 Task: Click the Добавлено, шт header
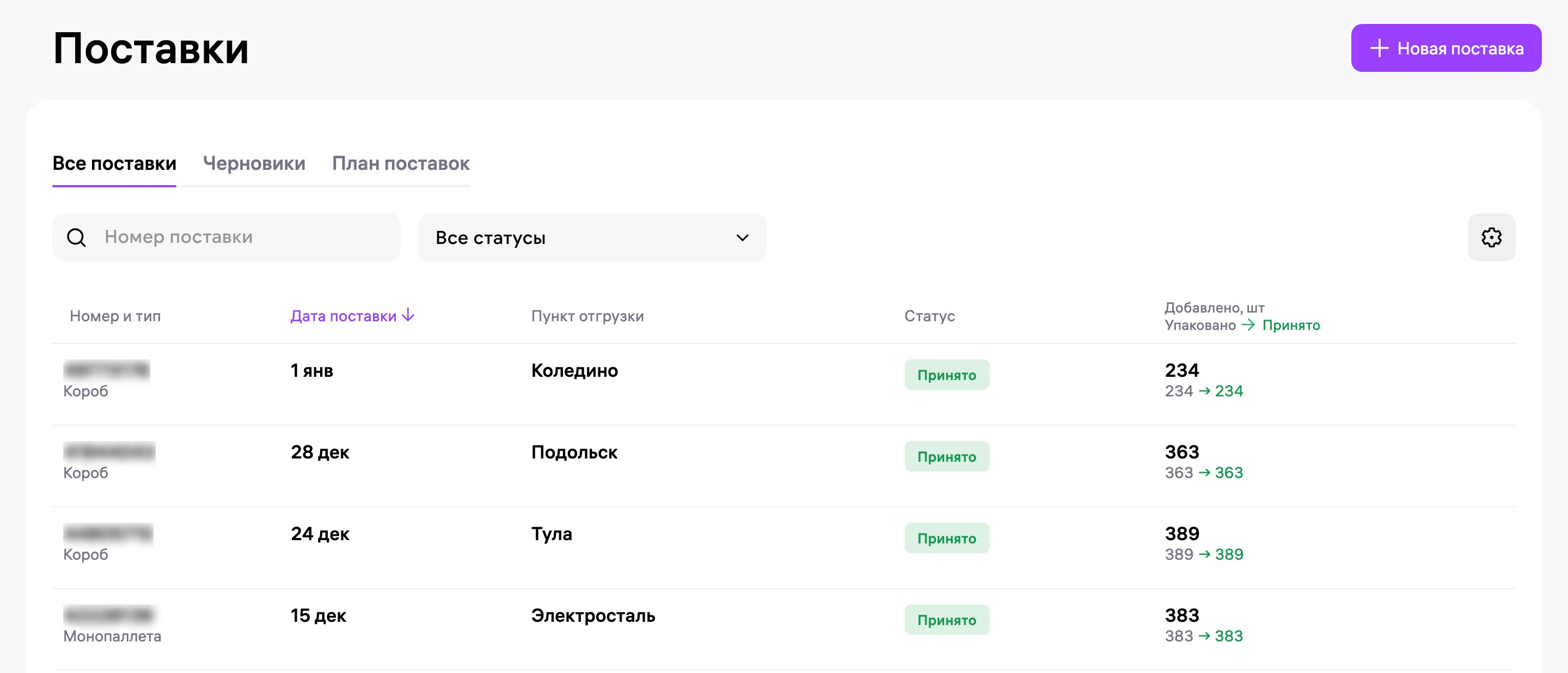(1214, 307)
